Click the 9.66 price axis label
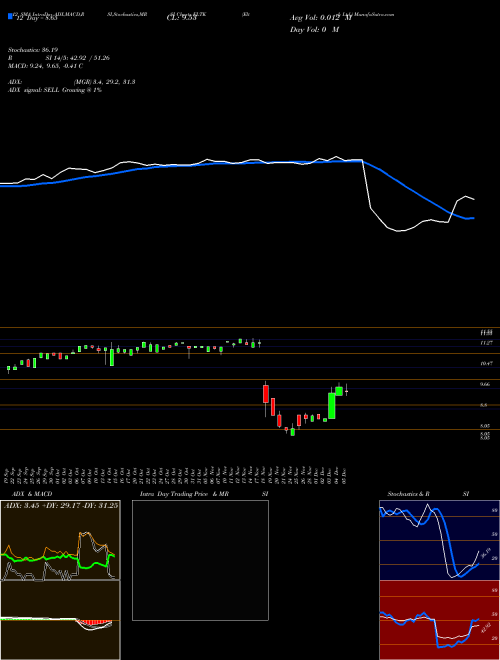The height and width of the screenshot is (660, 500). coord(487,384)
